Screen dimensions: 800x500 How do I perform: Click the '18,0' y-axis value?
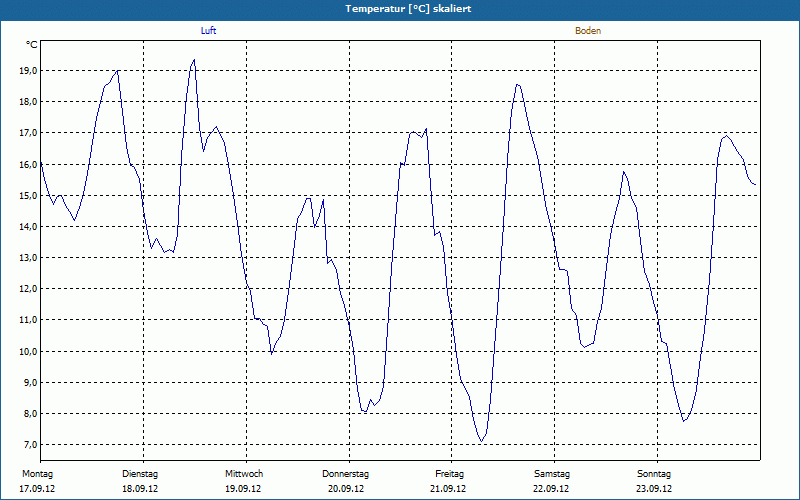(x=29, y=102)
